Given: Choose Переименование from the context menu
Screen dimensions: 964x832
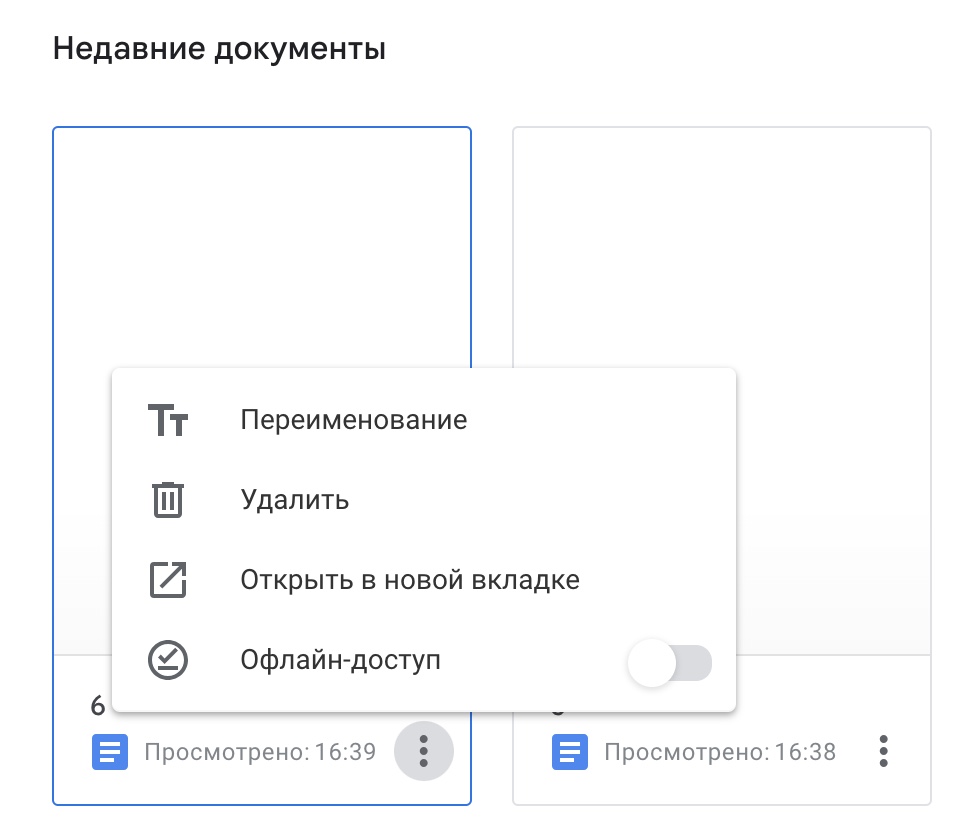Looking at the screenshot, I should [x=354, y=420].
